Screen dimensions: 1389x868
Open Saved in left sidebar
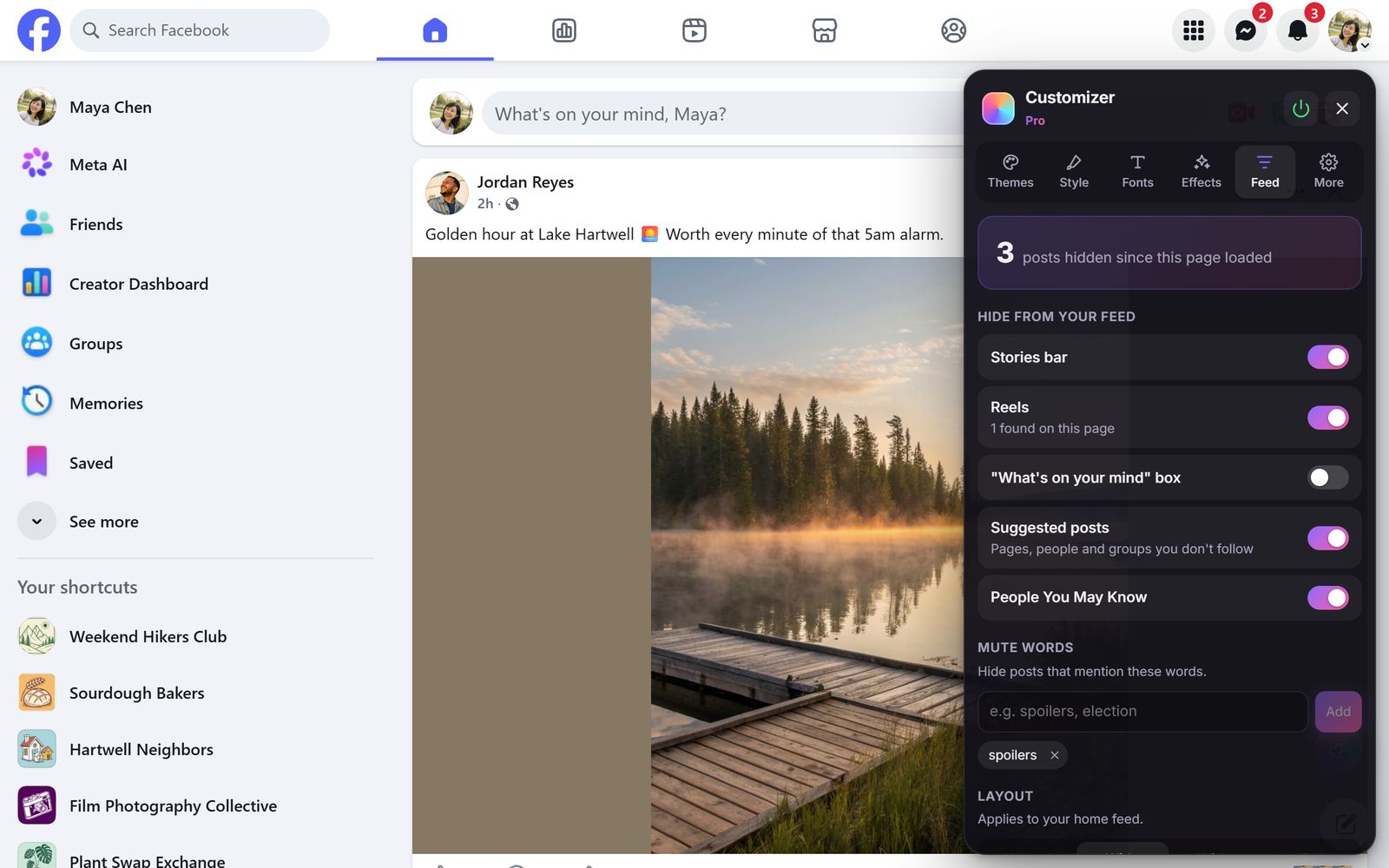point(195,463)
